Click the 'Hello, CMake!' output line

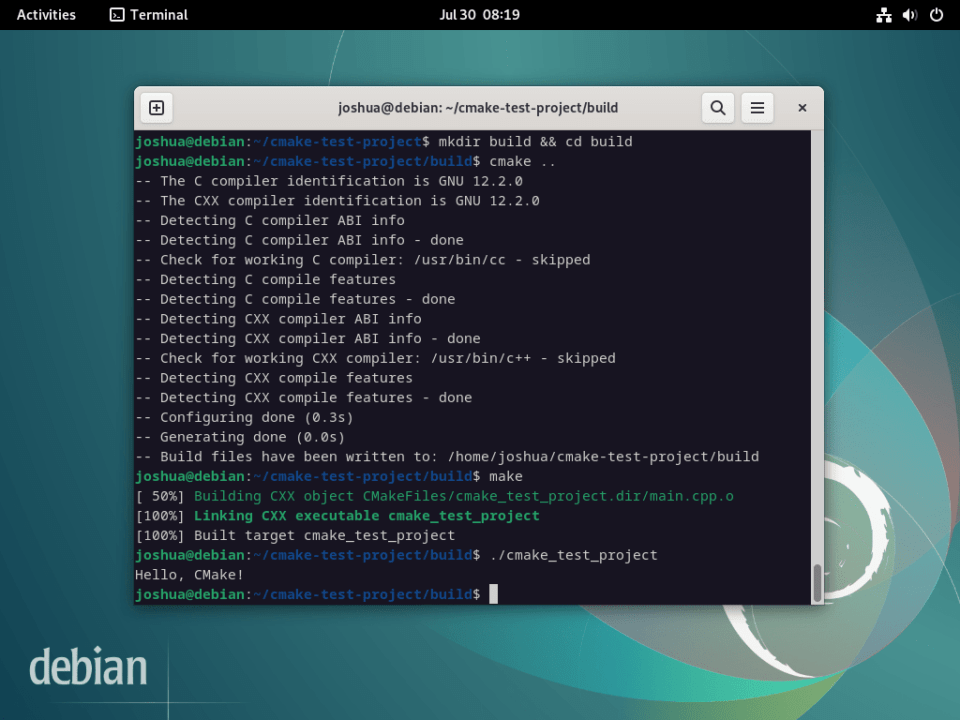(190, 574)
